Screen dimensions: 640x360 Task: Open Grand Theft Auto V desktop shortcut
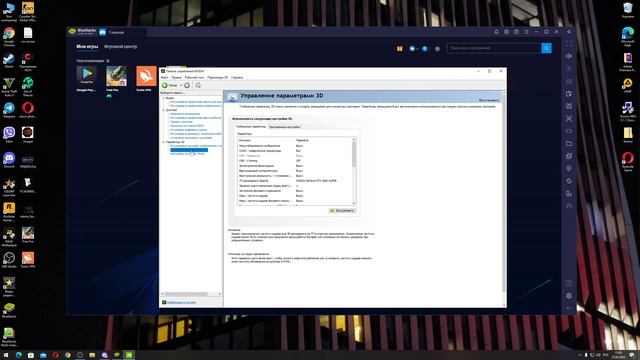pyautogui.click(x=9, y=87)
